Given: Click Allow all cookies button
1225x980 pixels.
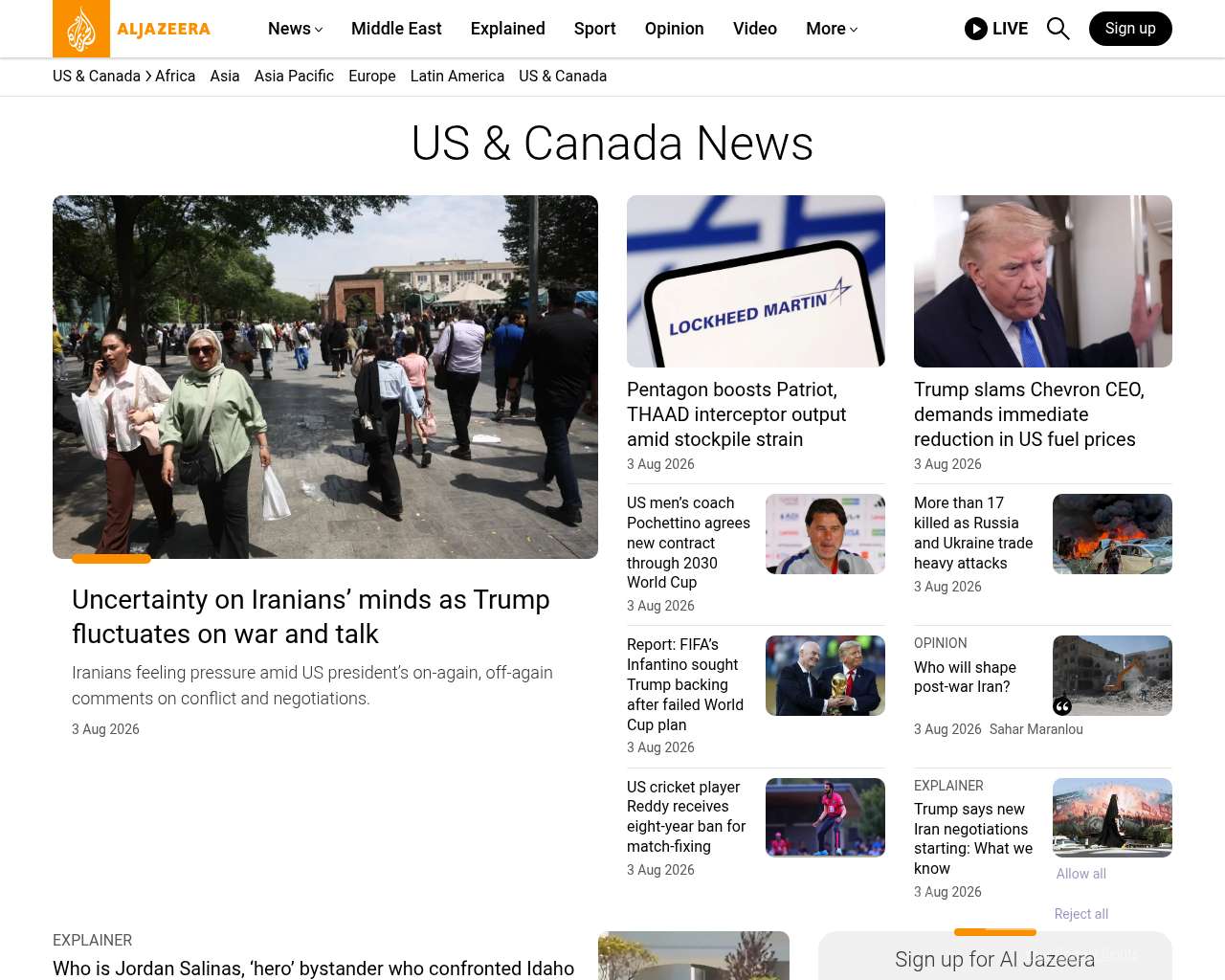Looking at the screenshot, I should tap(1081, 874).
